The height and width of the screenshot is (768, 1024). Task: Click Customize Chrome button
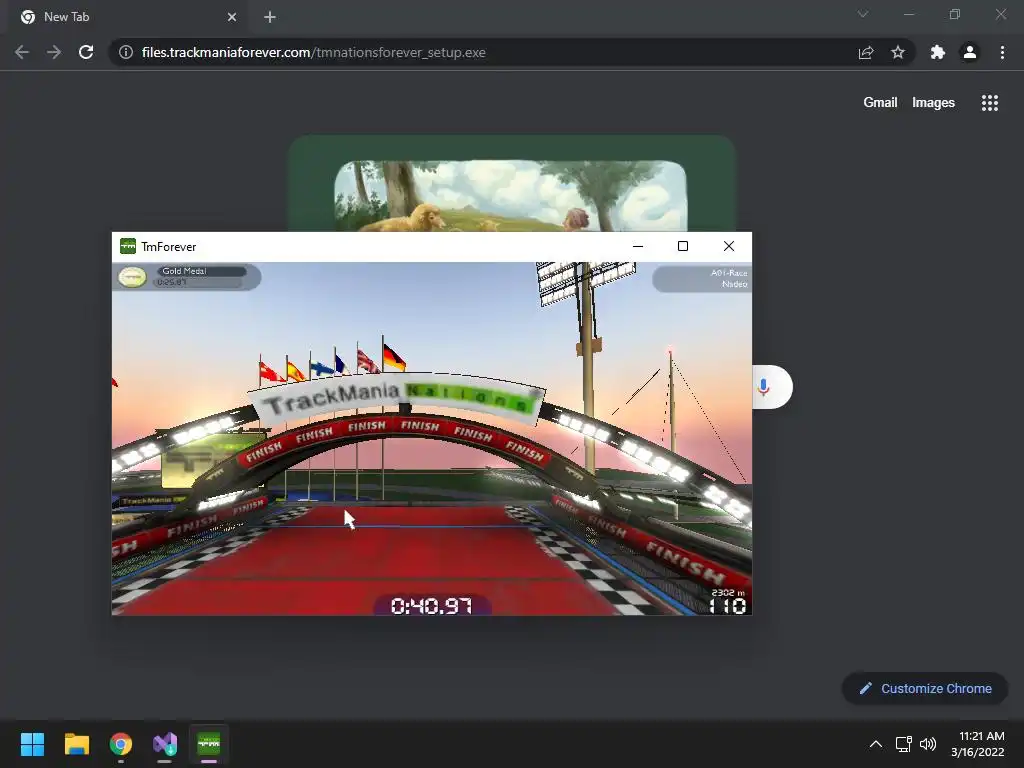925,688
